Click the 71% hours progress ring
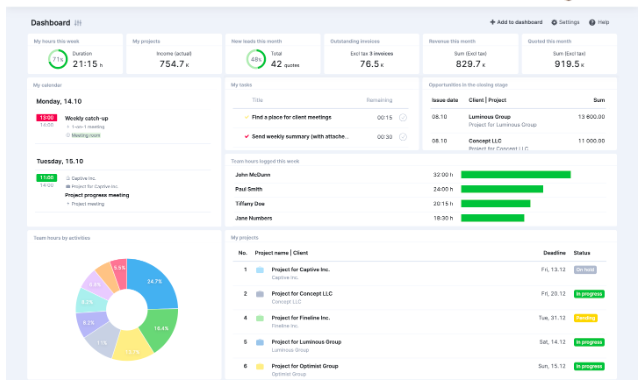 tap(58, 59)
